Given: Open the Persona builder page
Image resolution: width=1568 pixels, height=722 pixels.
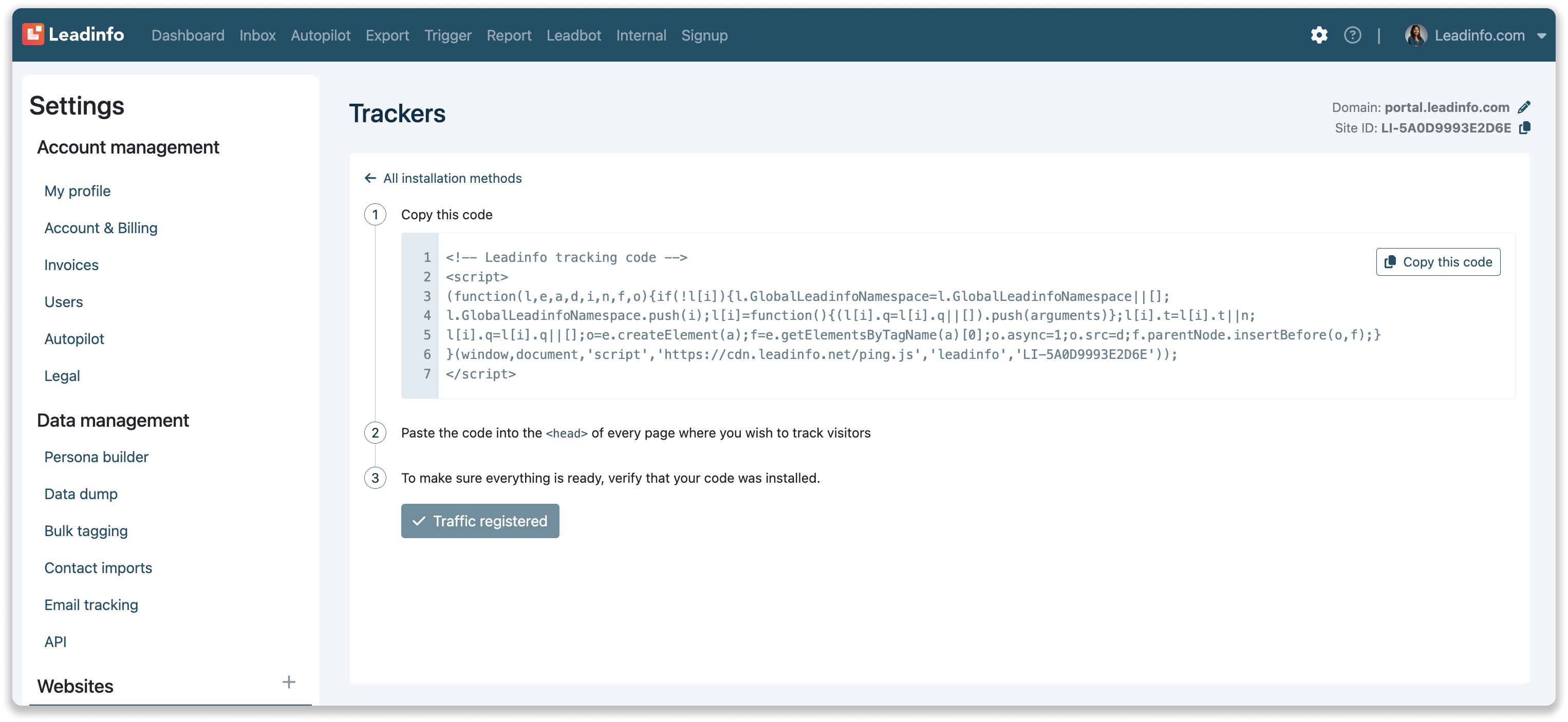Looking at the screenshot, I should 96,457.
